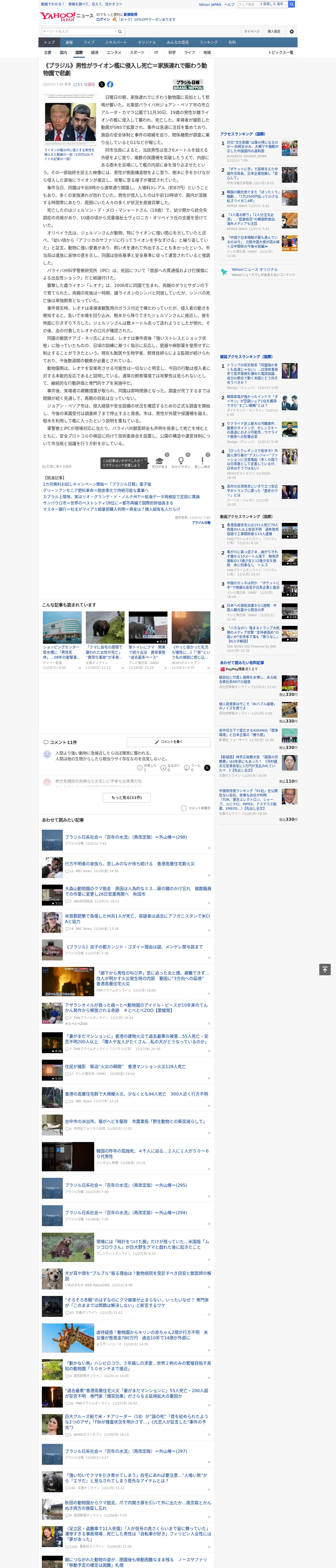React with the わかりやすい light bulb icon
This screenshot has width=336, height=1568.
point(181,461)
